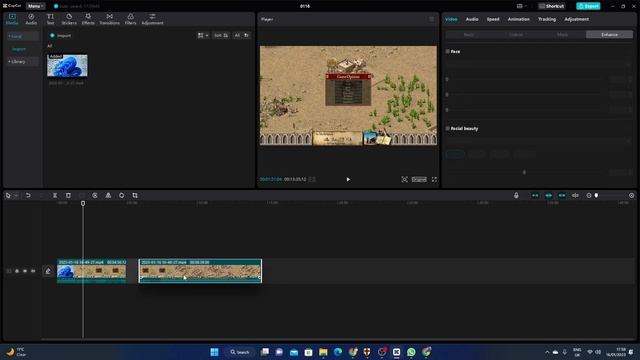
Task: Enable the Facial beauty checkbox
Action: (448, 128)
